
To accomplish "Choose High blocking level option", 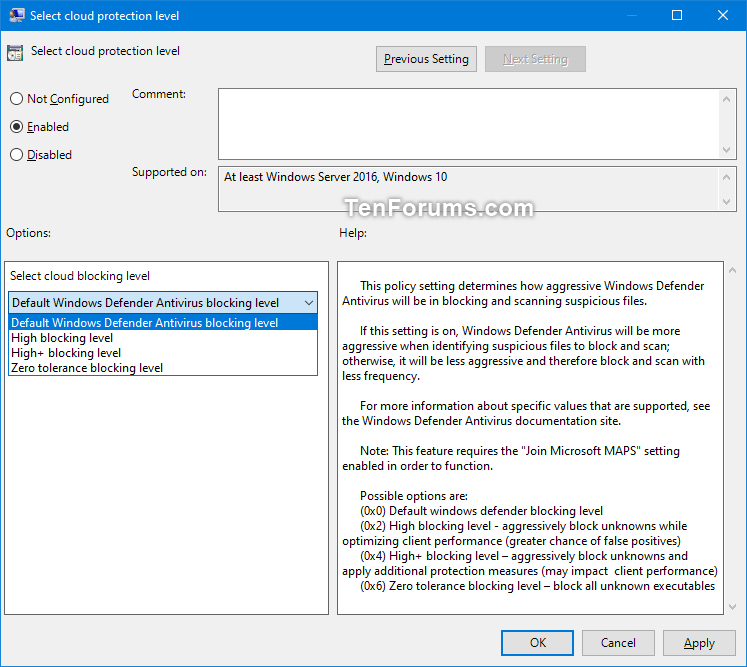I will [163, 338].
